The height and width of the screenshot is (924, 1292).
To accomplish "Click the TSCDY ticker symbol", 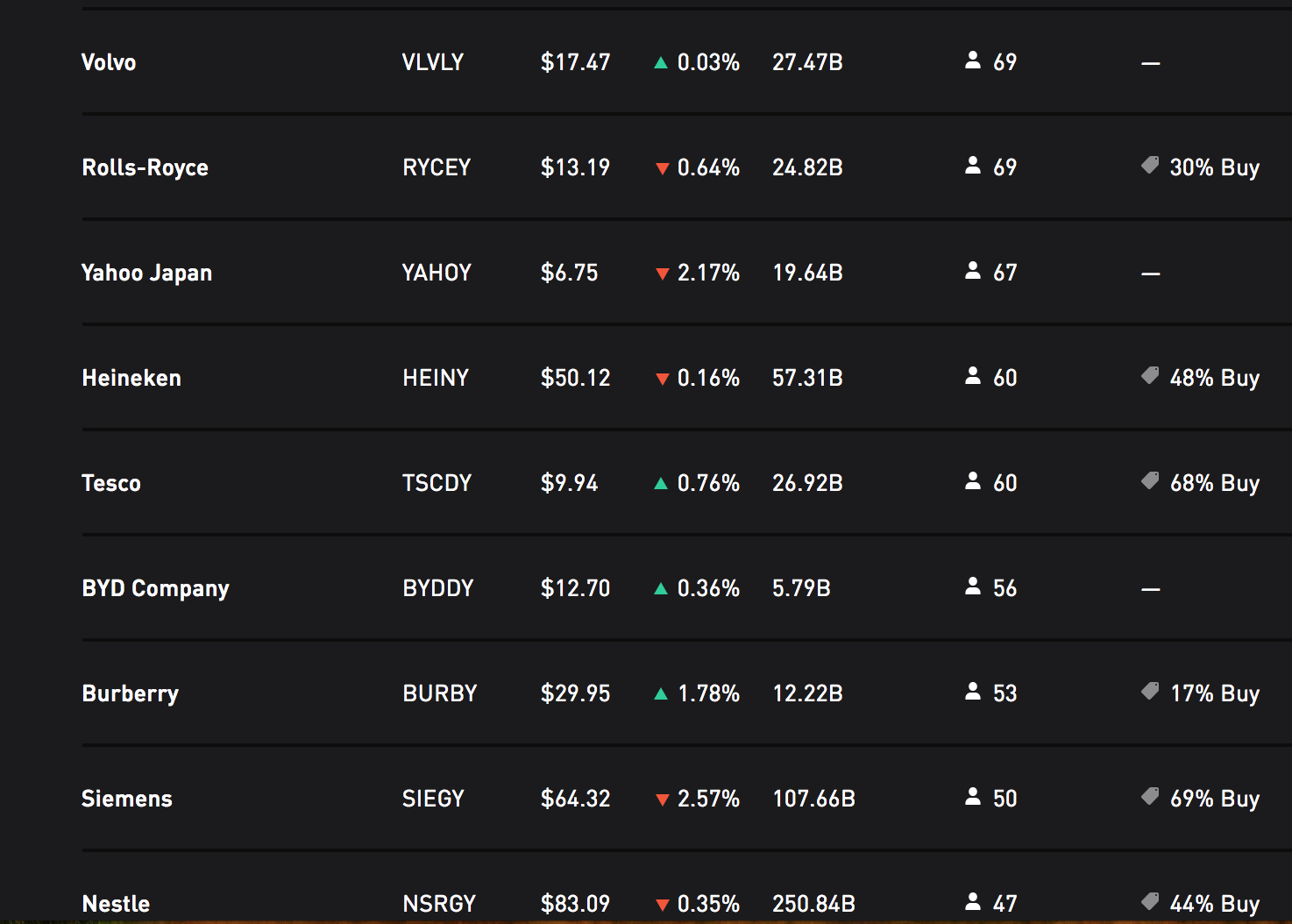I will coord(437,483).
